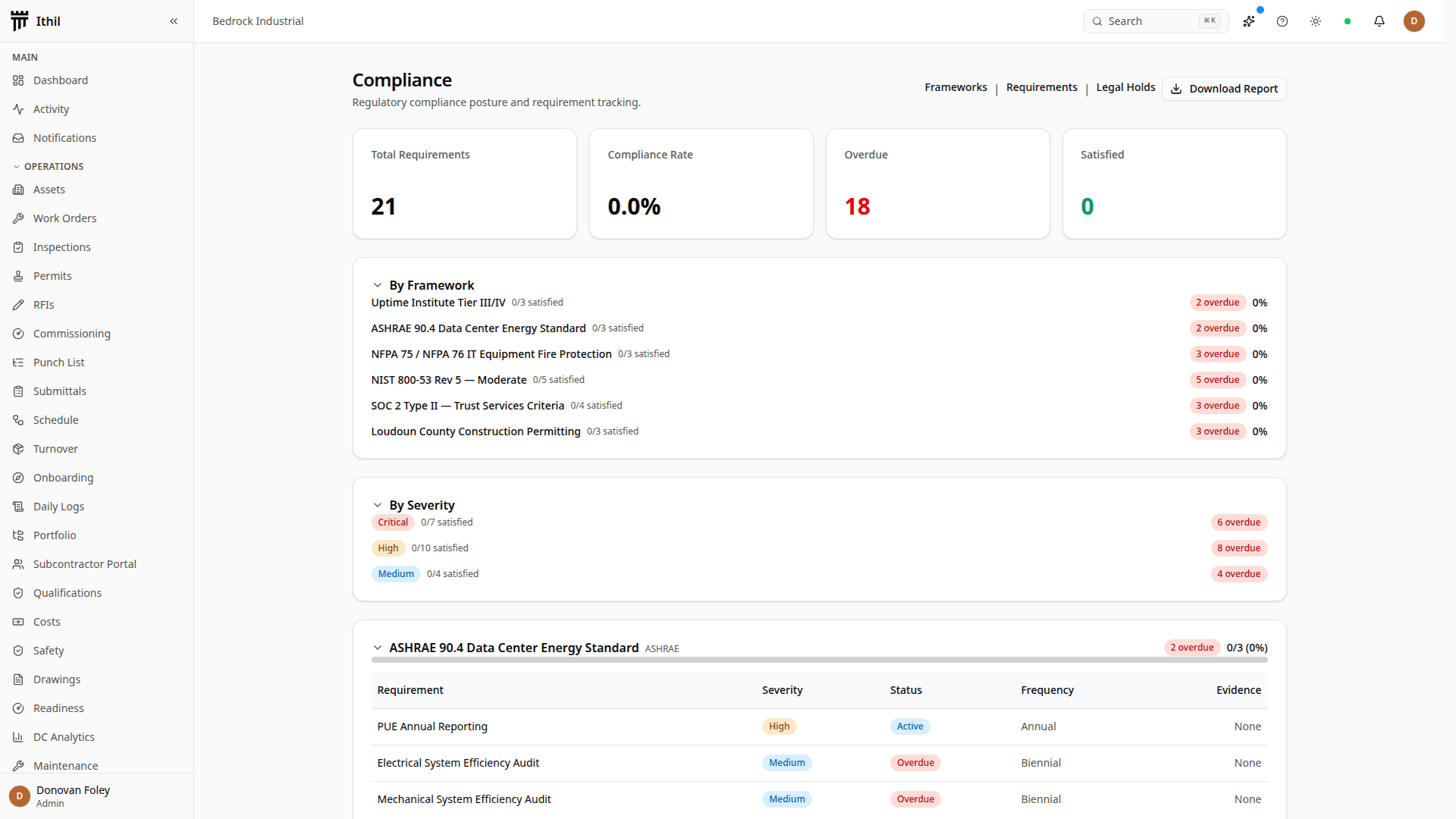Open the RFIs pencil icon
Screen dimensions: 1456x819
[x=18, y=305]
